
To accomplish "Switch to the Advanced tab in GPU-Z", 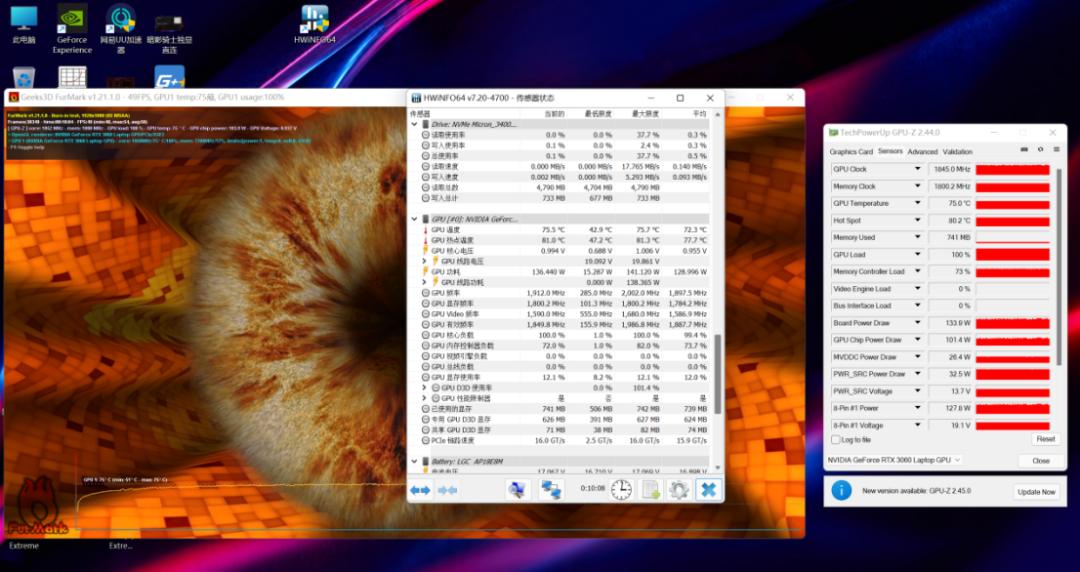I will 922,152.
